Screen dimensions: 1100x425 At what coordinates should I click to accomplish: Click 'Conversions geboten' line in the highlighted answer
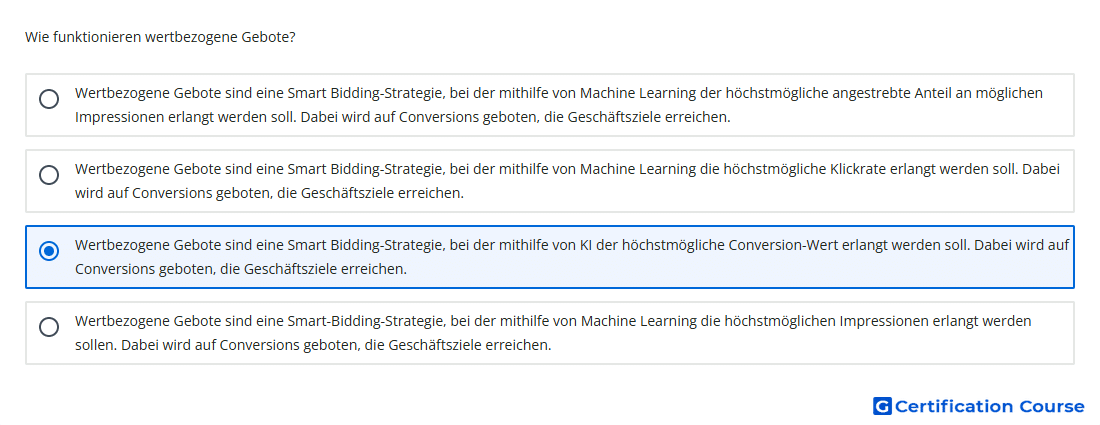click(x=241, y=269)
